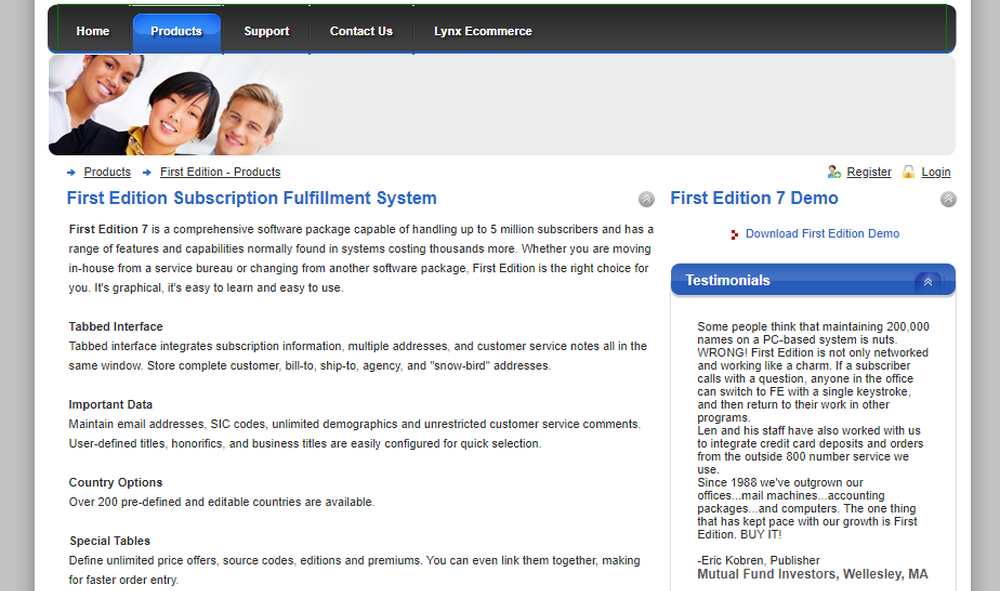
Task: Click the Register link
Action: 869,172
